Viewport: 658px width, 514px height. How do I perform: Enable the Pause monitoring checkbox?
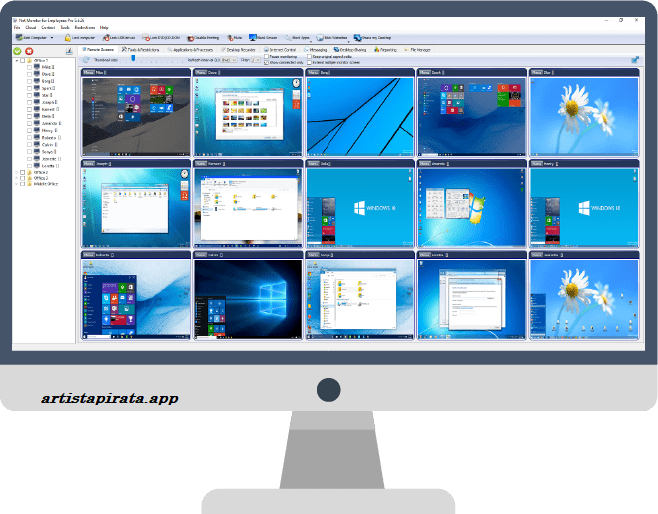coord(266,56)
